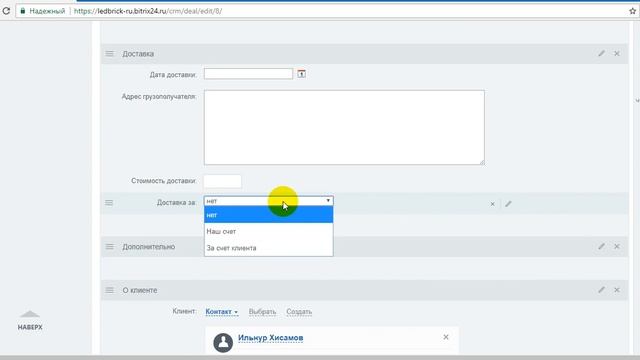Click the Выбрать link for client
The height and width of the screenshot is (360, 640).
point(262,311)
